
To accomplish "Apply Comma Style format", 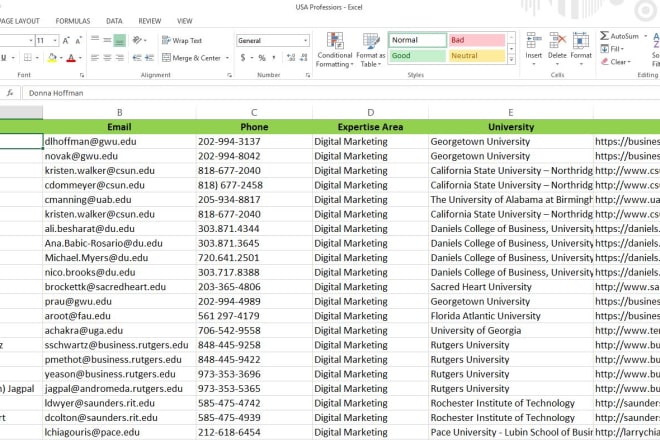I will [274, 58].
